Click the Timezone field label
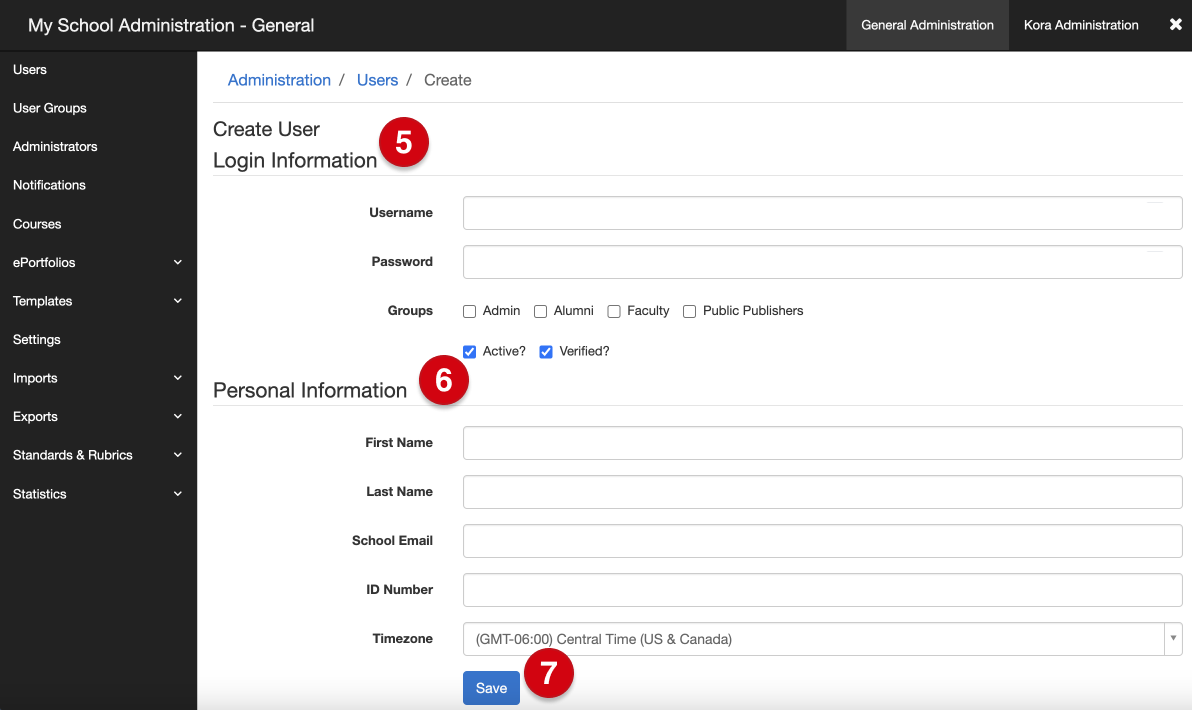The image size is (1192, 710). point(402,639)
